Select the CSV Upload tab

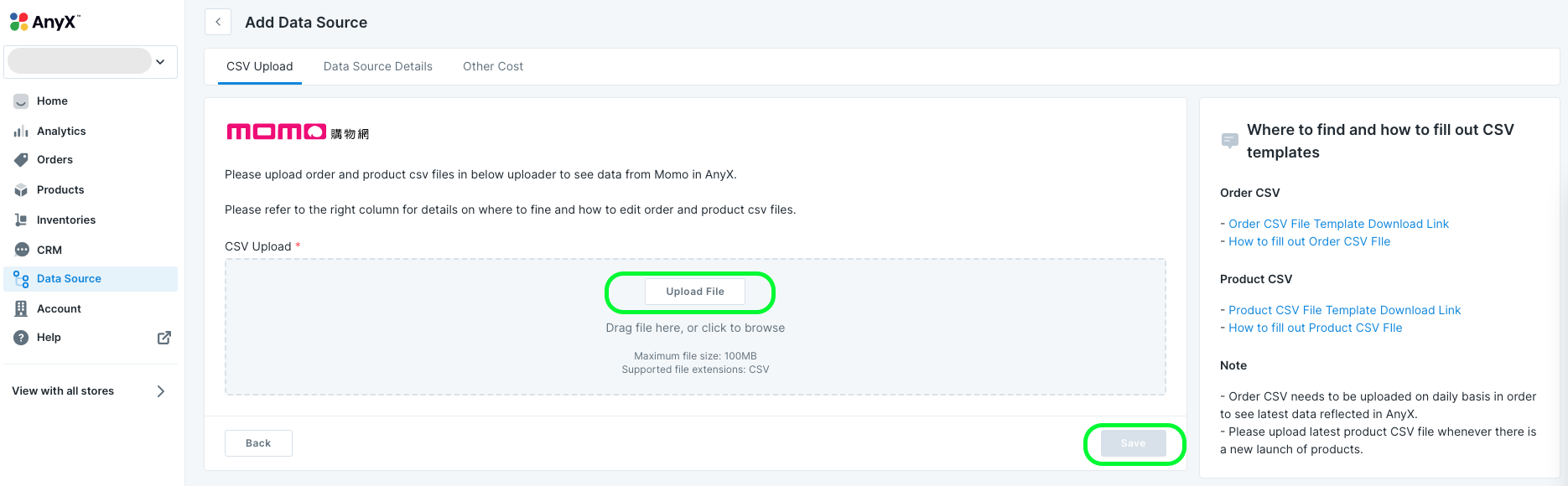pyautogui.click(x=260, y=66)
